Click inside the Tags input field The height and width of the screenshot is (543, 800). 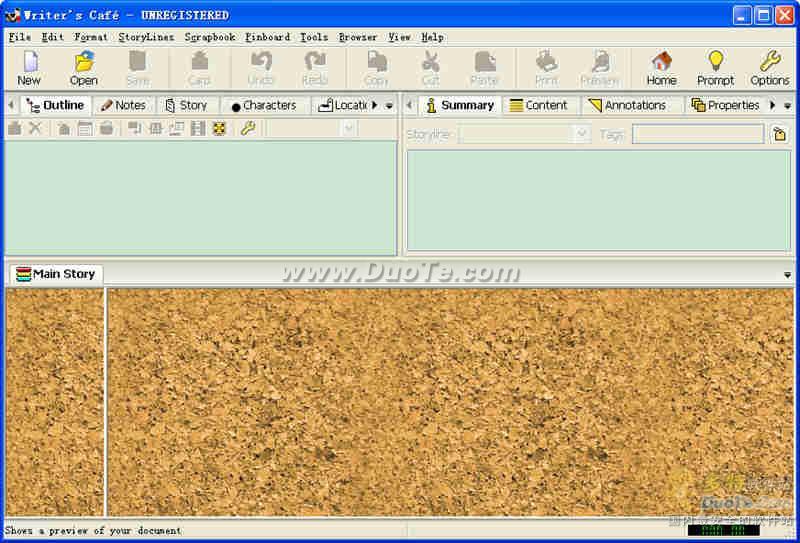698,135
